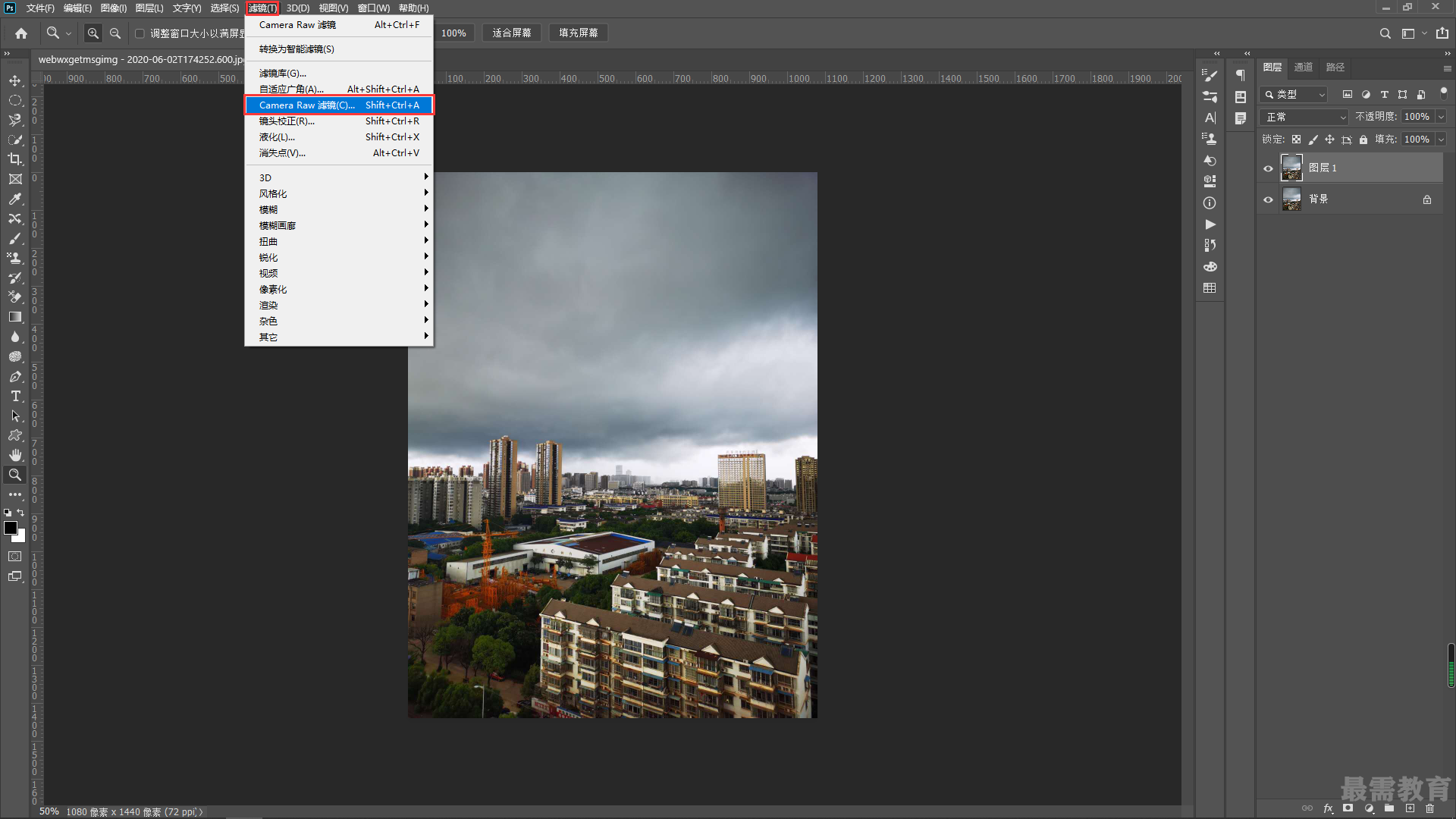Select the Frame tool
This screenshot has width=1456, height=819.
15,179
